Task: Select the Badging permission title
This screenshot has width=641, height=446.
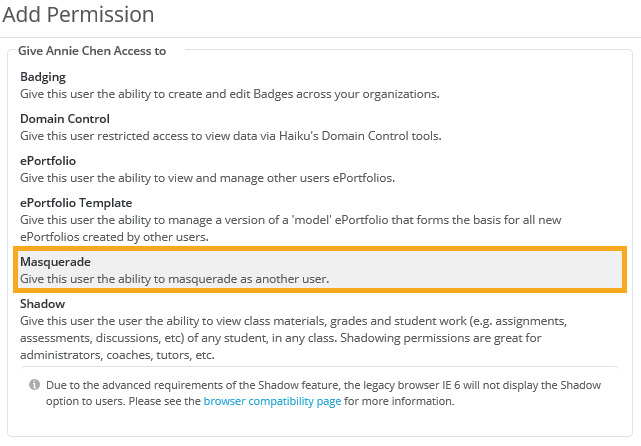Action: click(x=43, y=77)
